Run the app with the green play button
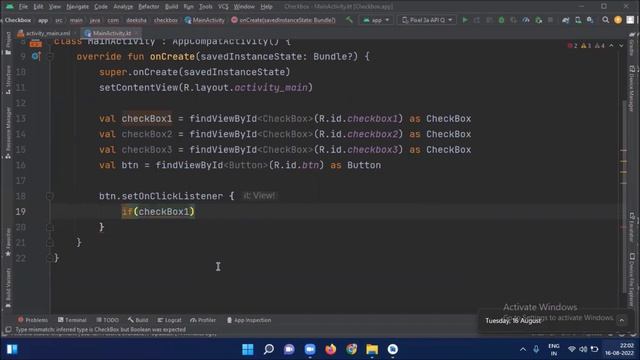Viewport: 640px width, 360px height. coord(464,20)
